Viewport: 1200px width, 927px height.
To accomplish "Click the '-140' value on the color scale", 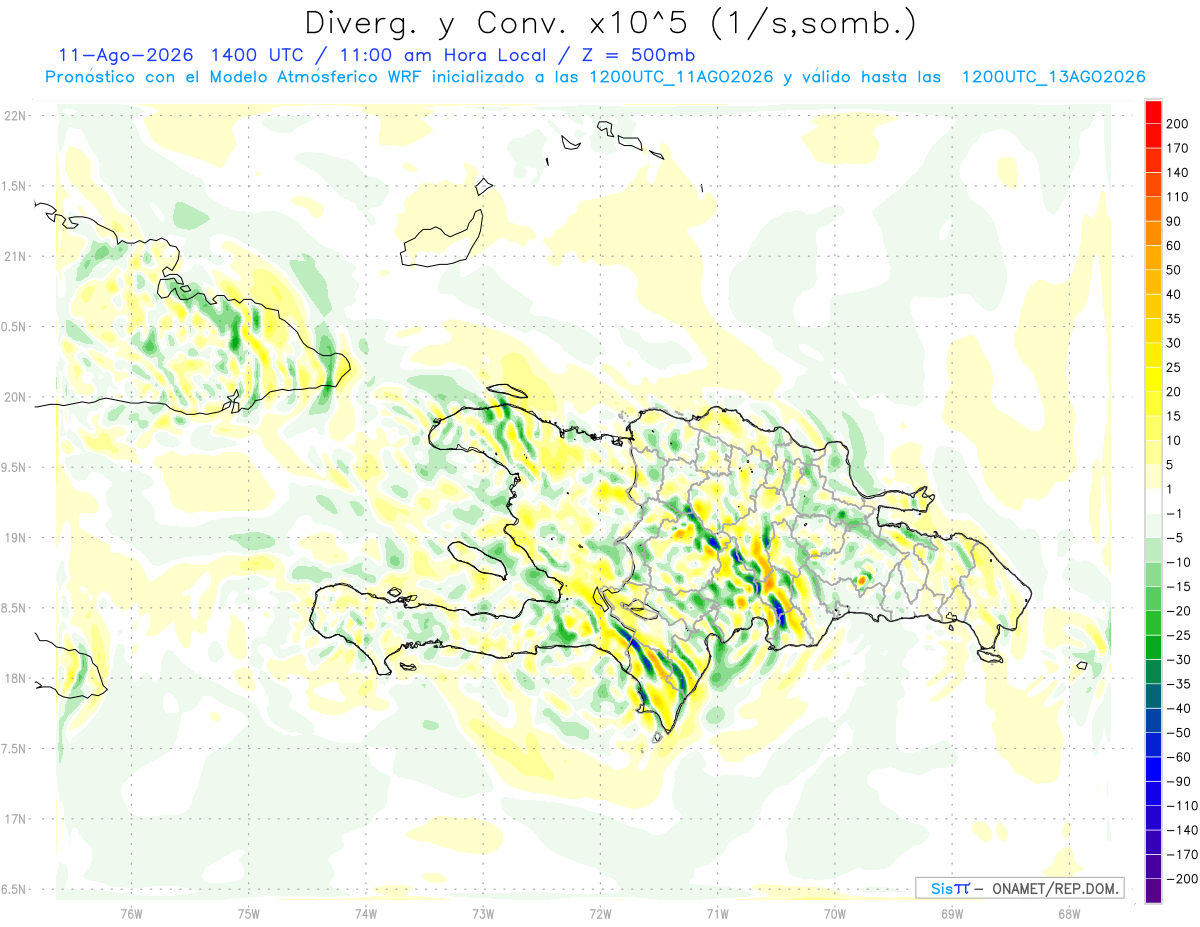I will tap(1182, 831).
